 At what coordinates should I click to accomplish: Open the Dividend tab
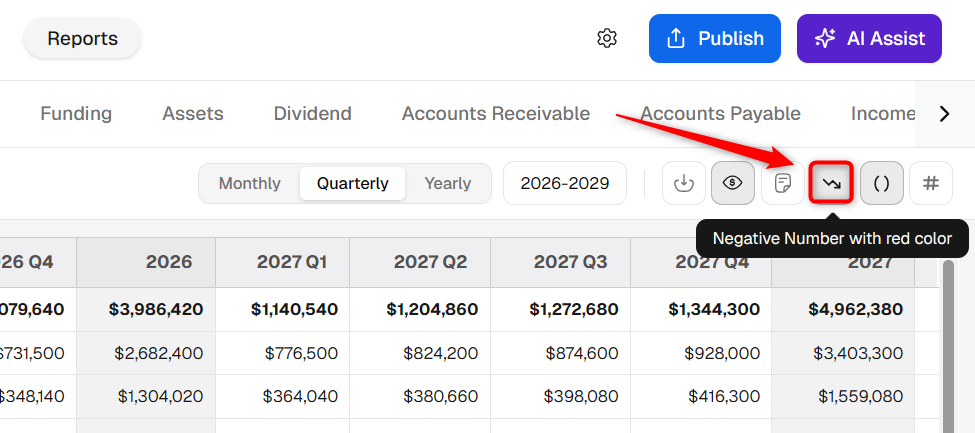tap(313, 114)
